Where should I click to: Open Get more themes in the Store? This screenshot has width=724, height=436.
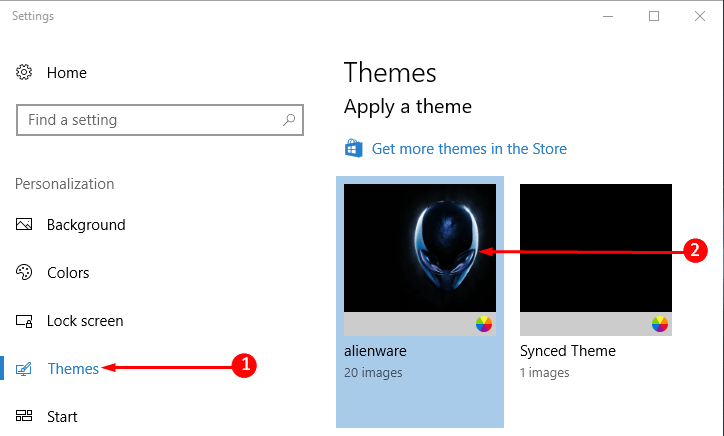[469, 149]
